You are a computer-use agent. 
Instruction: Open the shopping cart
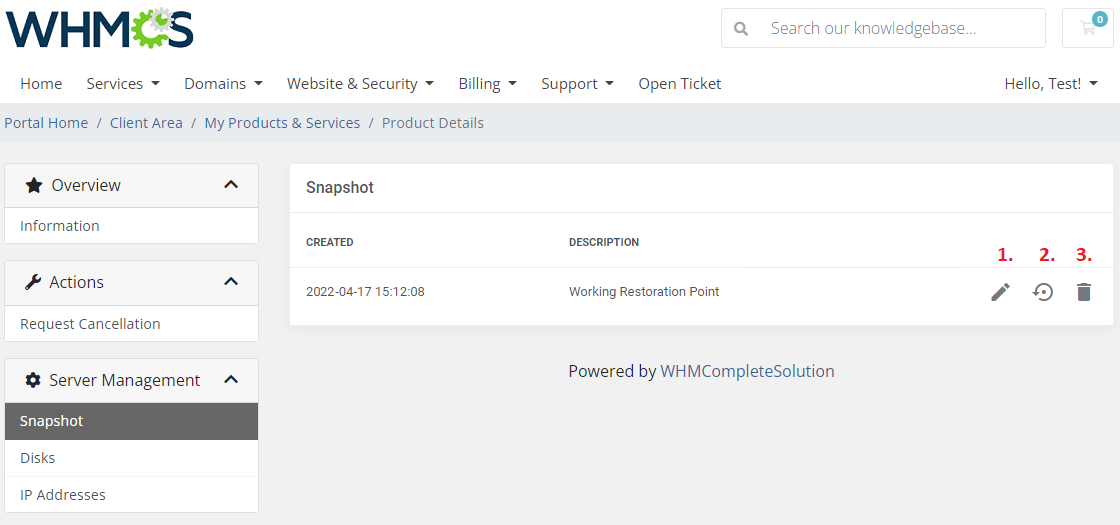point(1088,28)
